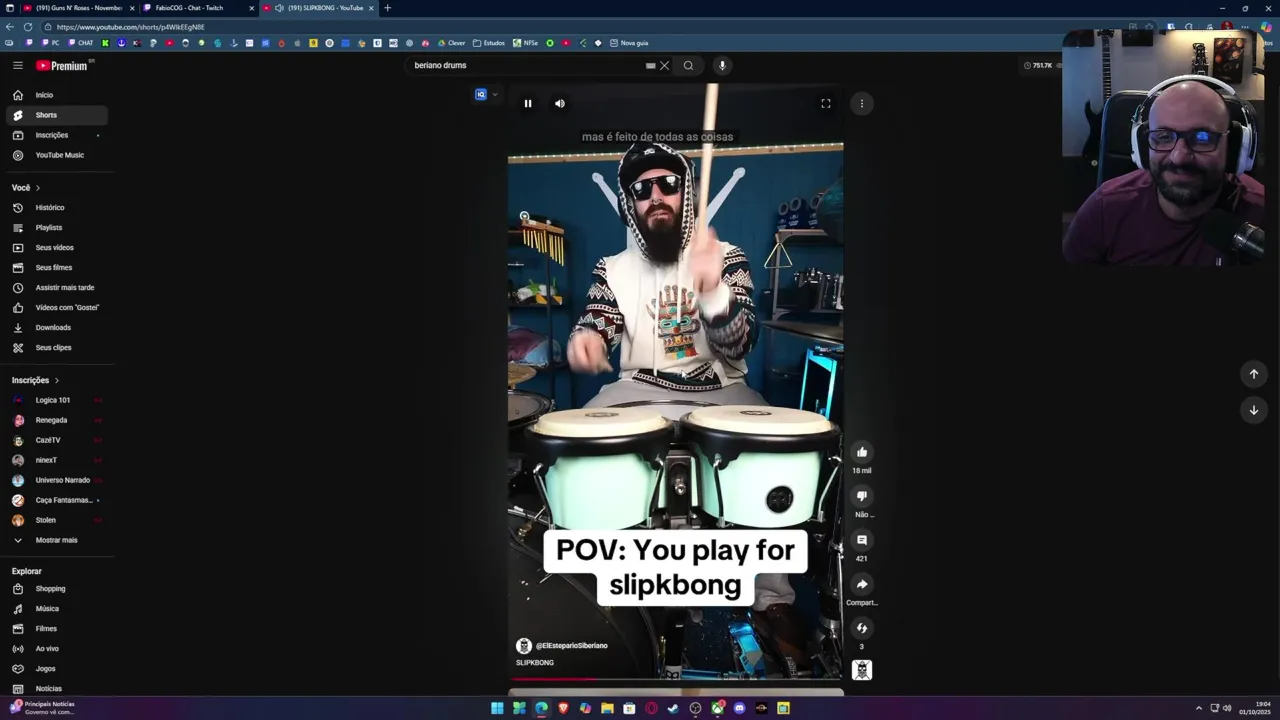Open Notícias under Explorar

click(56, 689)
